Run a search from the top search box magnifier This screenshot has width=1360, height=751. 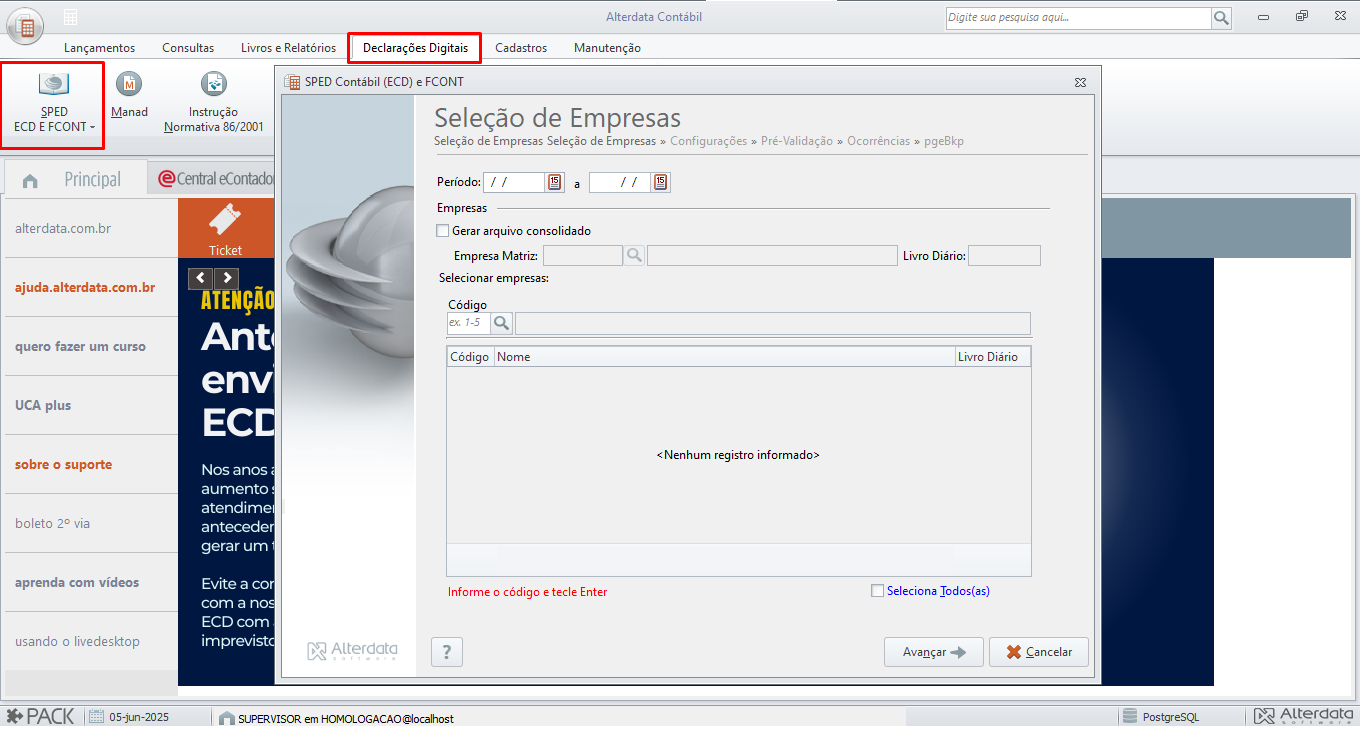point(1221,17)
